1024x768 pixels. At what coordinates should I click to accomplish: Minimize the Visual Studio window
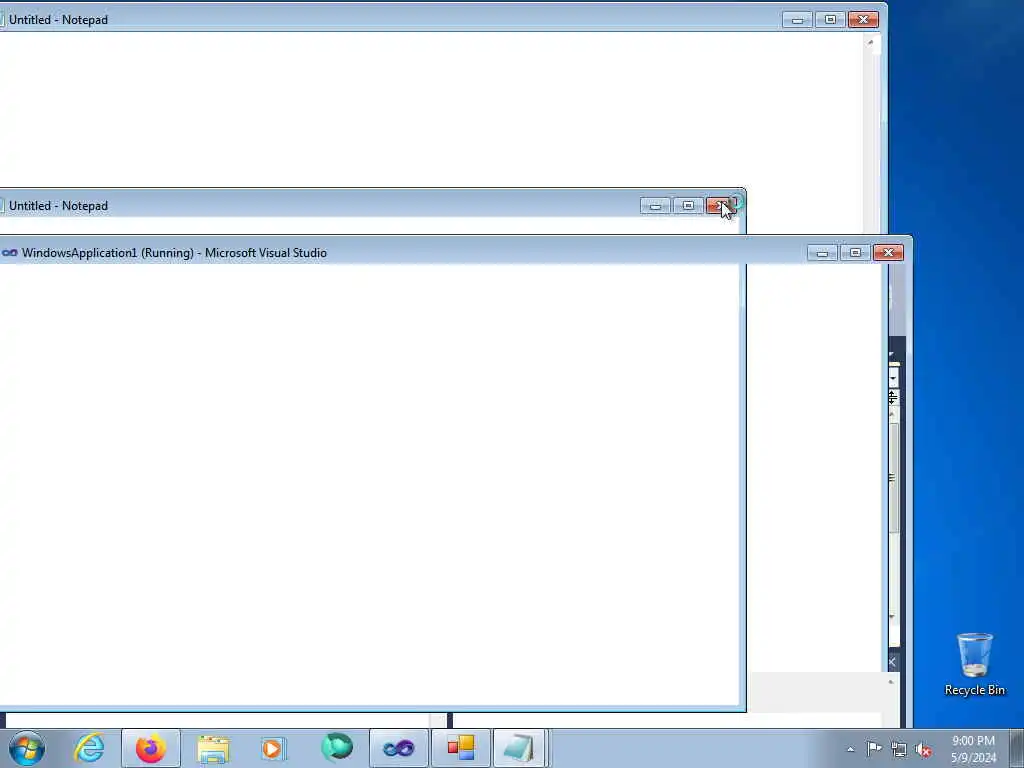822,253
